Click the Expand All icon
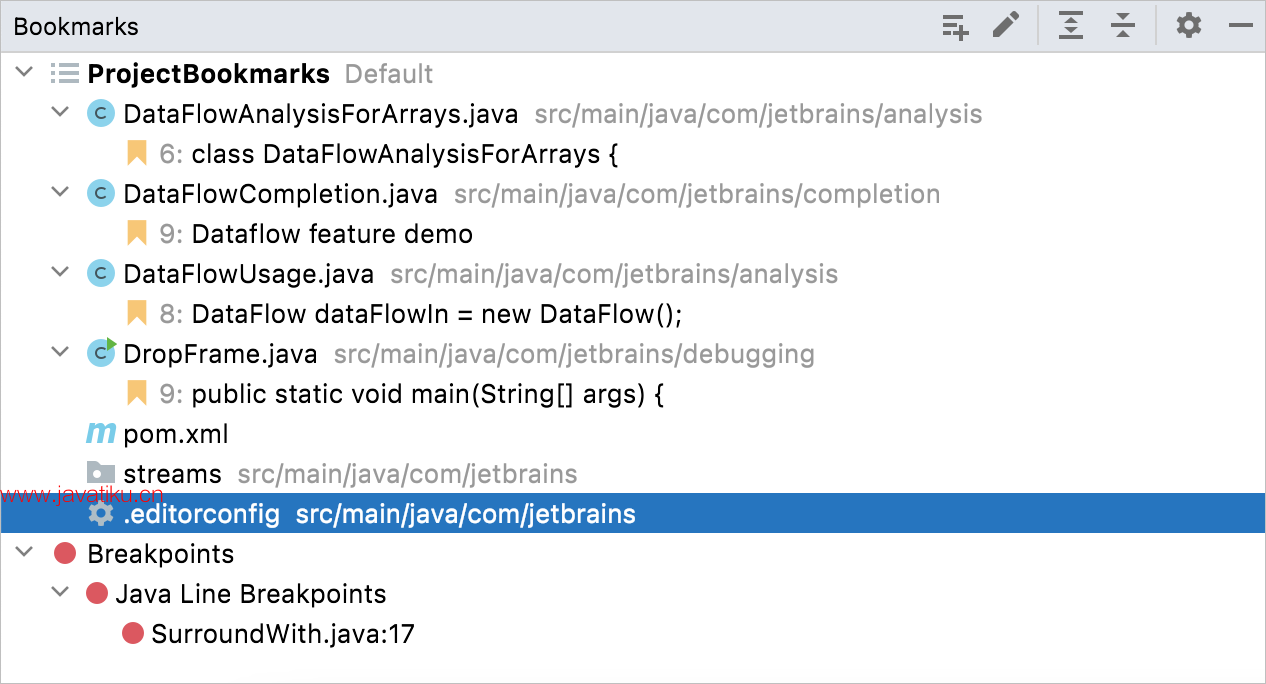Image resolution: width=1266 pixels, height=684 pixels. pyautogui.click(x=1071, y=26)
